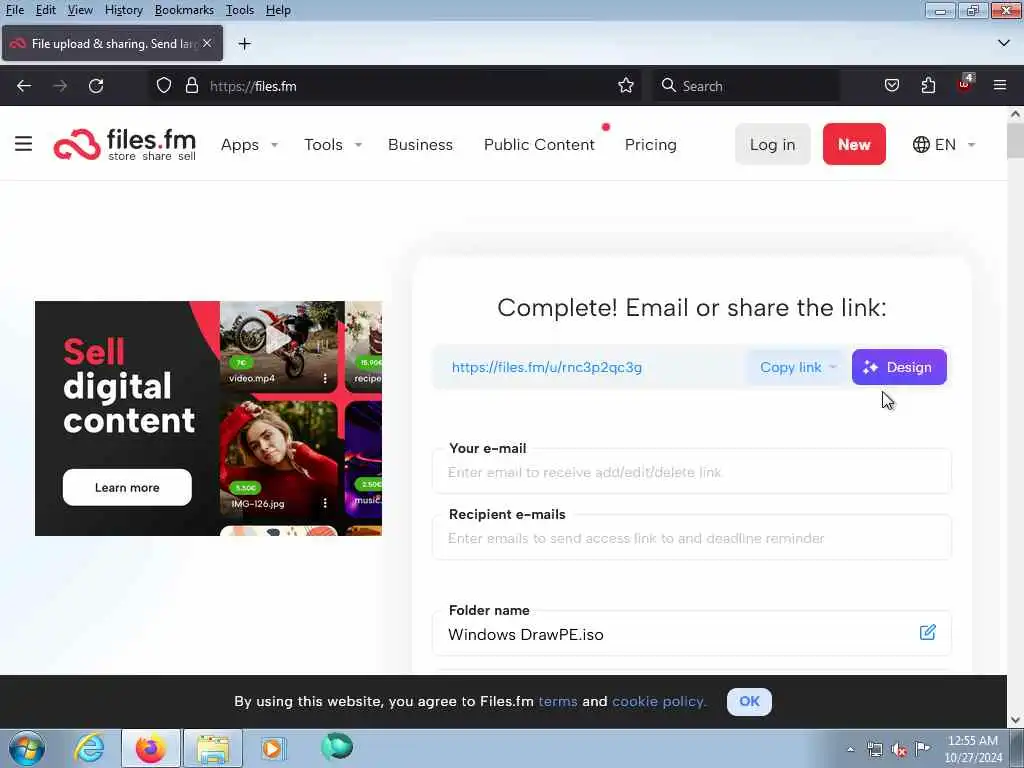Open Action Center flag tray icon
Screen dimensions: 1024x768
pyautogui.click(x=923, y=749)
